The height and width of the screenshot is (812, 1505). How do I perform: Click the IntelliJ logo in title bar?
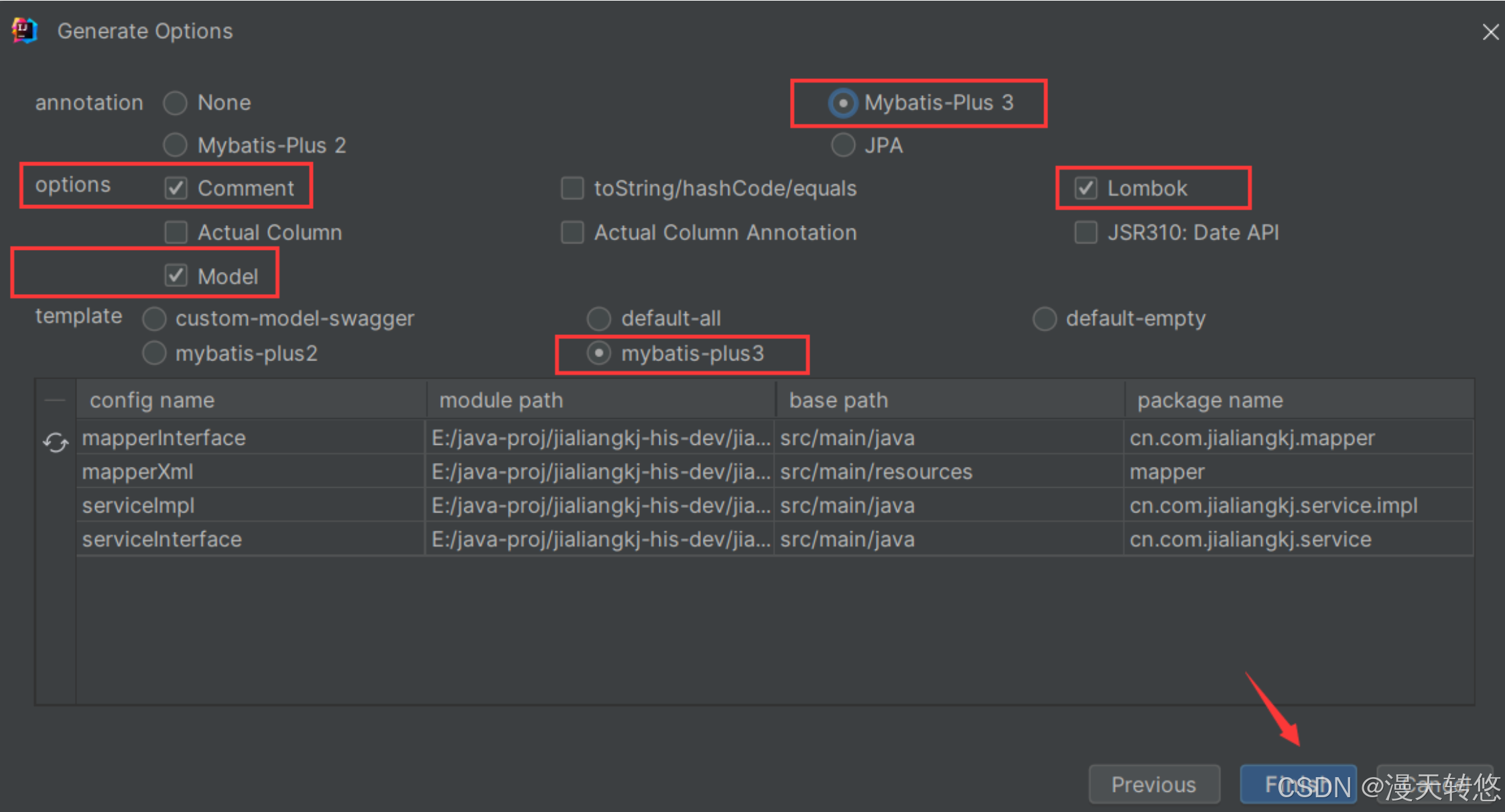pos(25,31)
